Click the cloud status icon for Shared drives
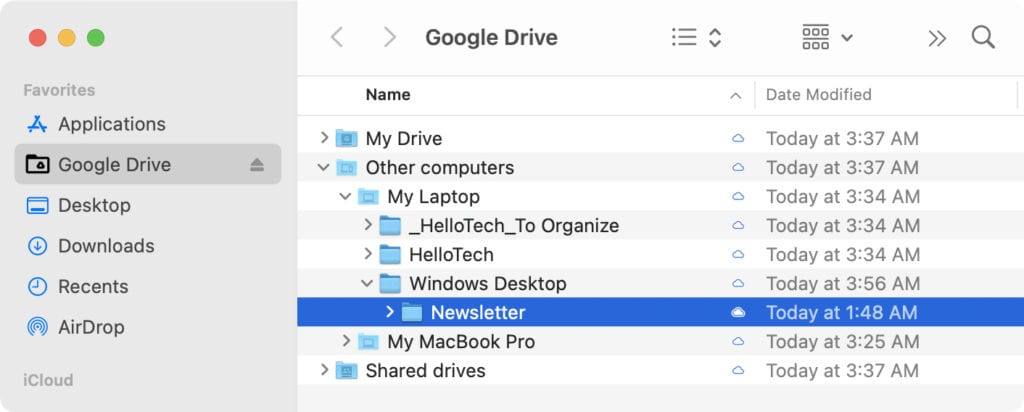 click(738, 370)
